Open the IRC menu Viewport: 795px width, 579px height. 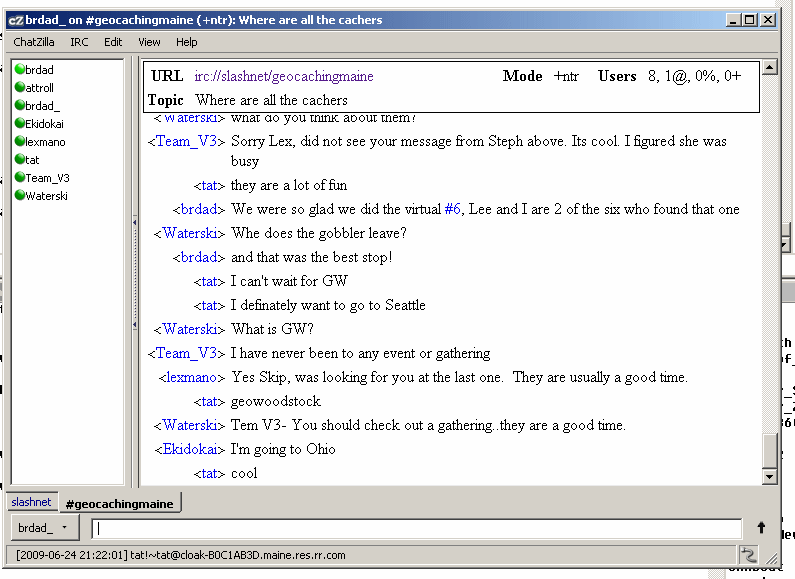tap(79, 42)
